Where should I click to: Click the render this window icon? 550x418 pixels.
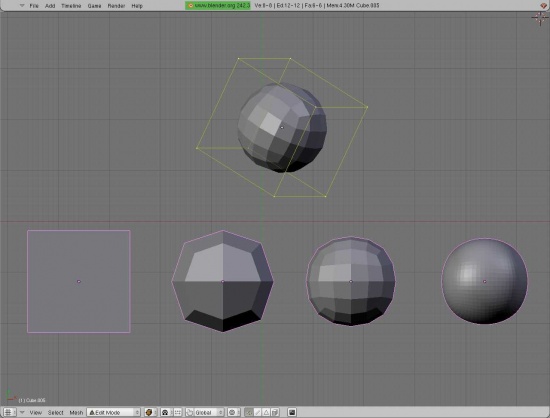292,412
